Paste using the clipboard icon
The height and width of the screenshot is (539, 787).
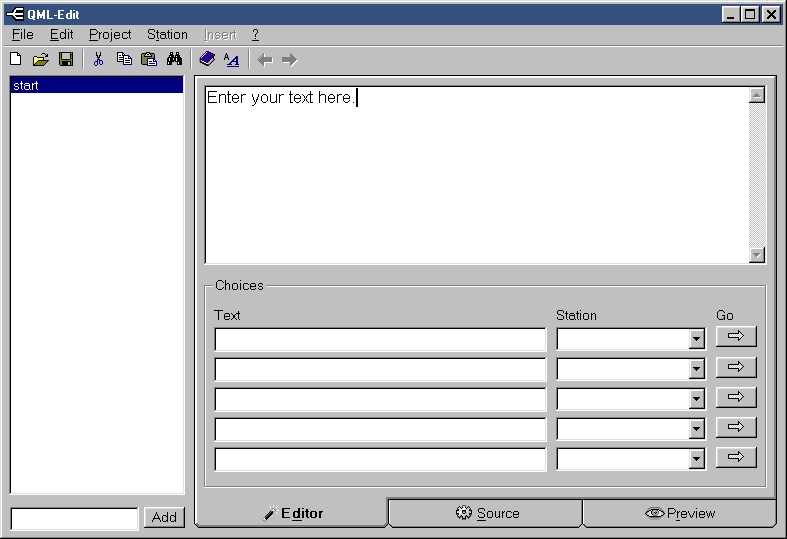click(149, 60)
